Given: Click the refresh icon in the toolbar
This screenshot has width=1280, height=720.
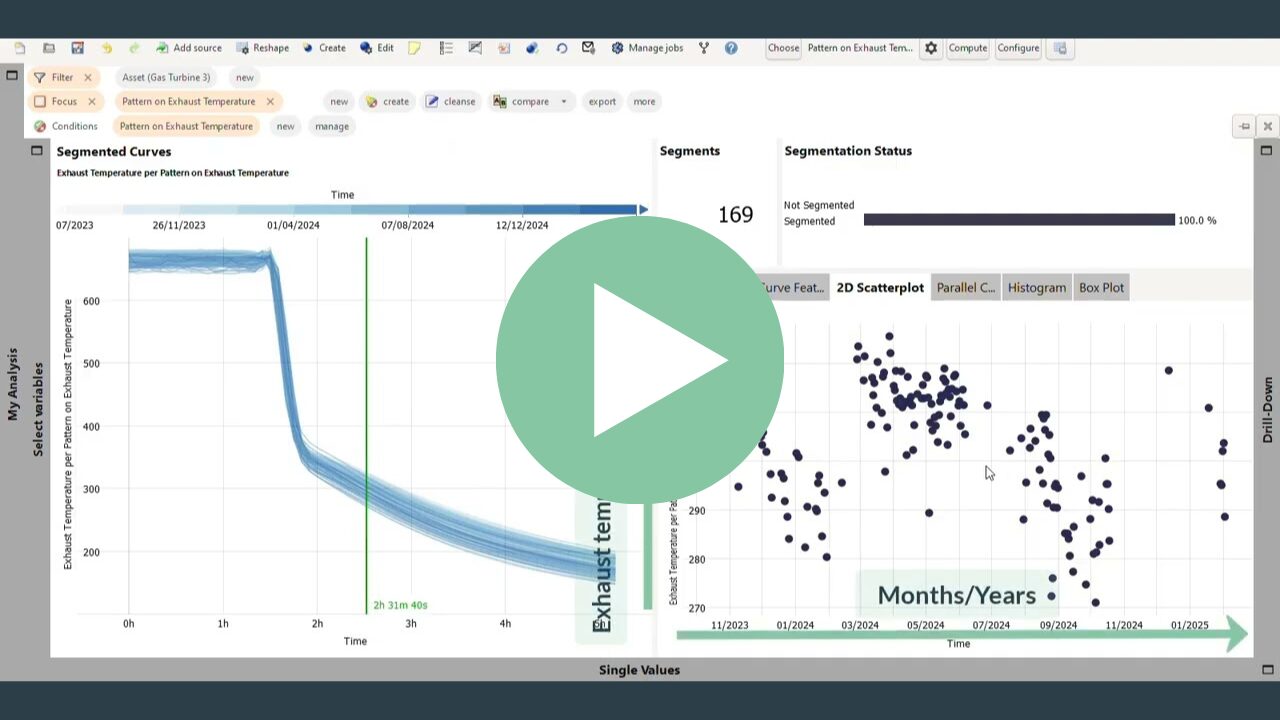Looking at the screenshot, I should tap(561, 48).
